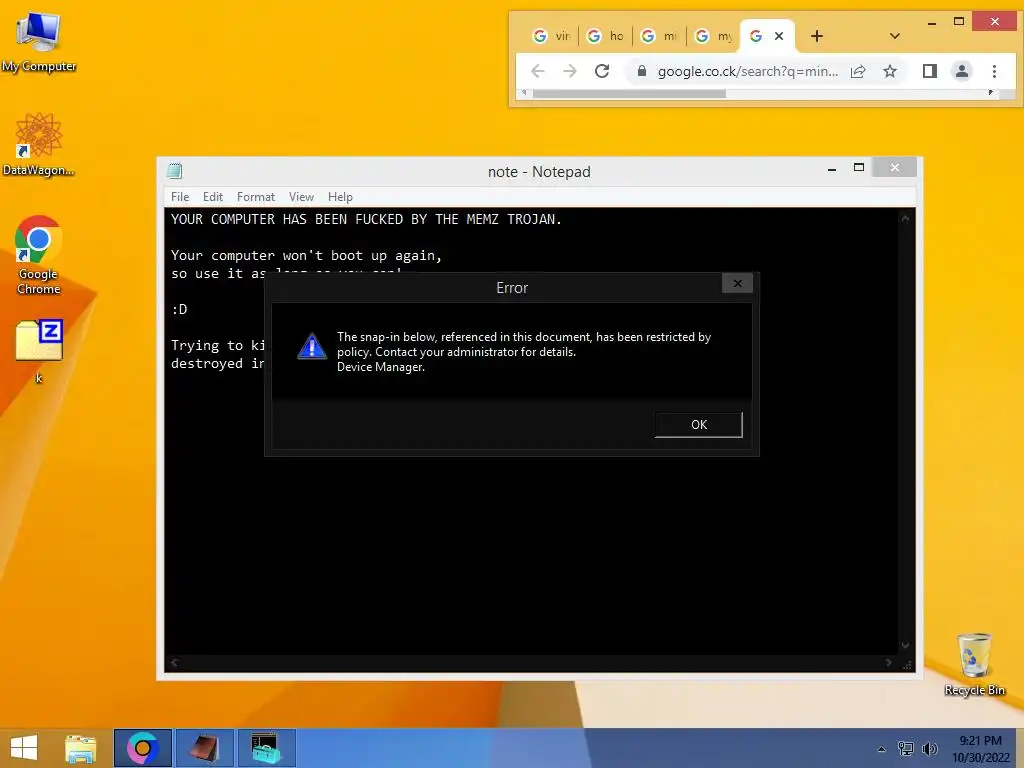Click Notepad vertical scrollbar down arrow
1024x768 pixels.
point(905,645)
